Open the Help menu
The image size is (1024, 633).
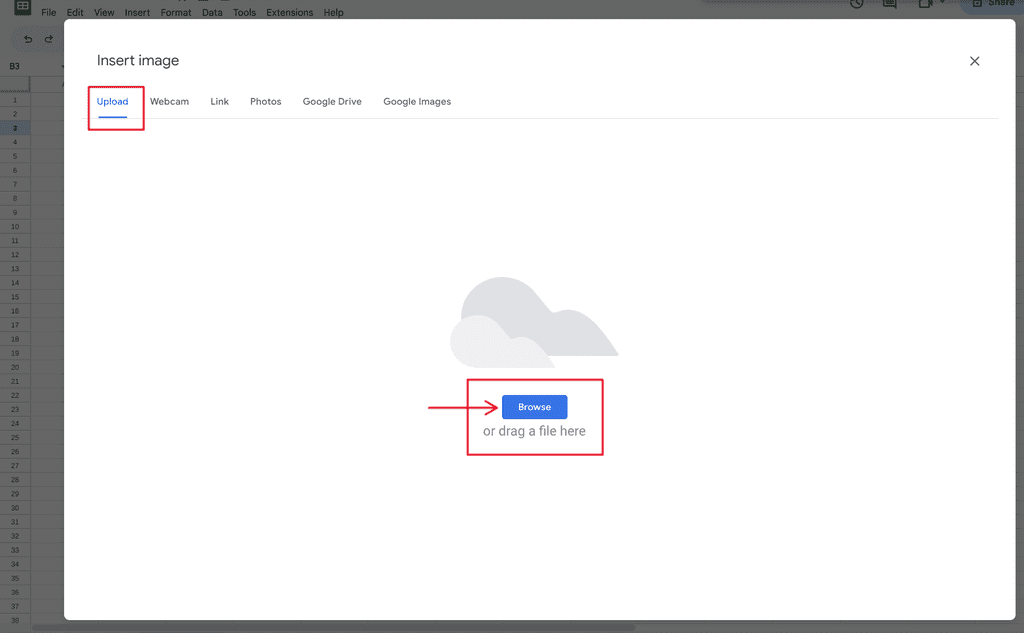(x=333, y=12)
